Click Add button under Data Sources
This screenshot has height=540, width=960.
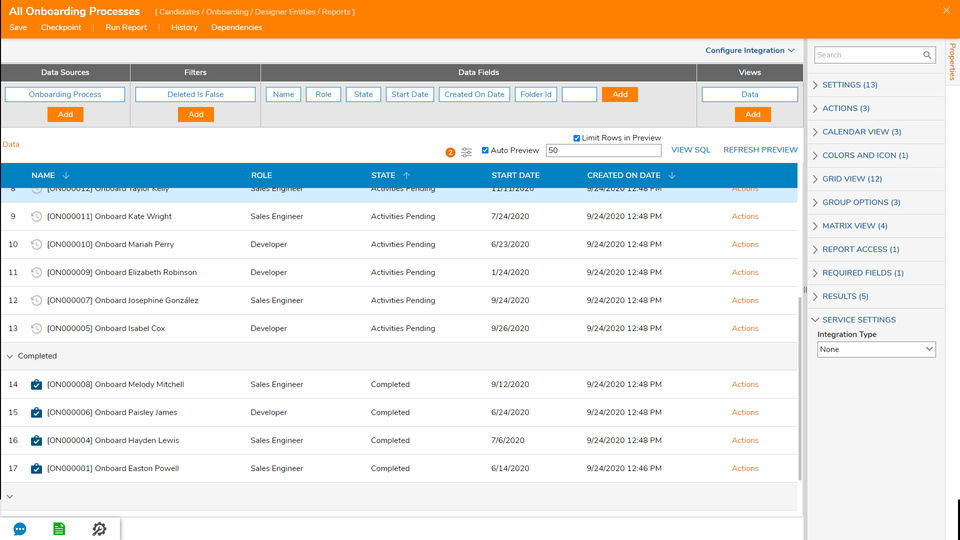[x=65, y=114]
